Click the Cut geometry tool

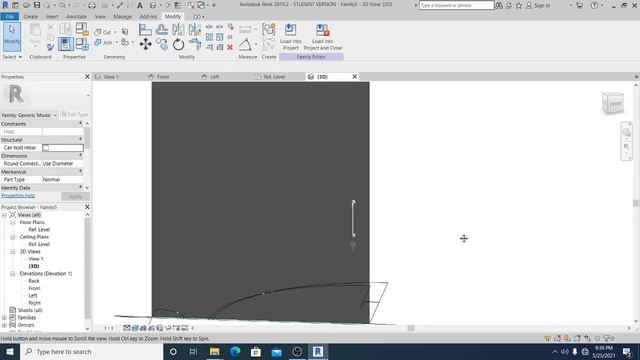103,32
